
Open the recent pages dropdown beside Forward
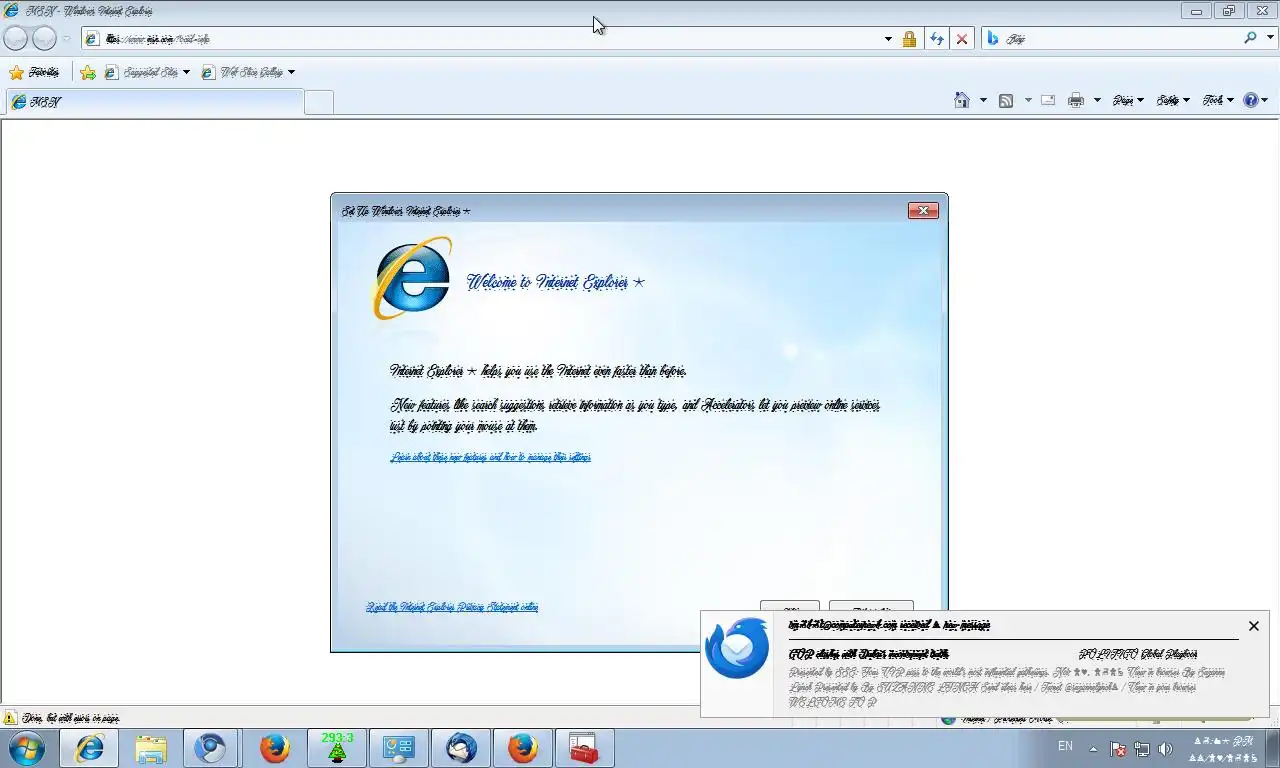(66, 39)
